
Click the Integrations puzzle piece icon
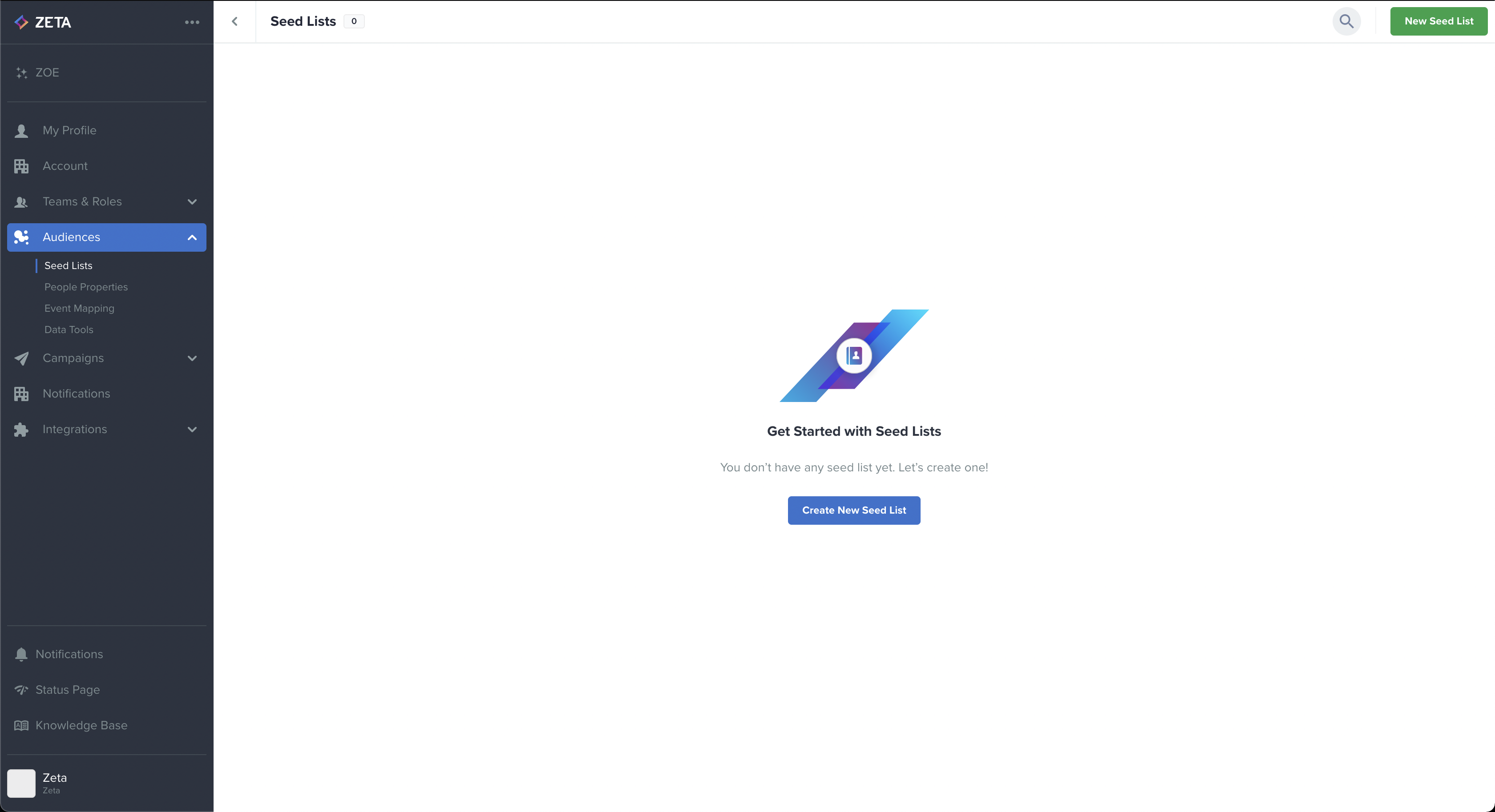(x=21, y=430)
